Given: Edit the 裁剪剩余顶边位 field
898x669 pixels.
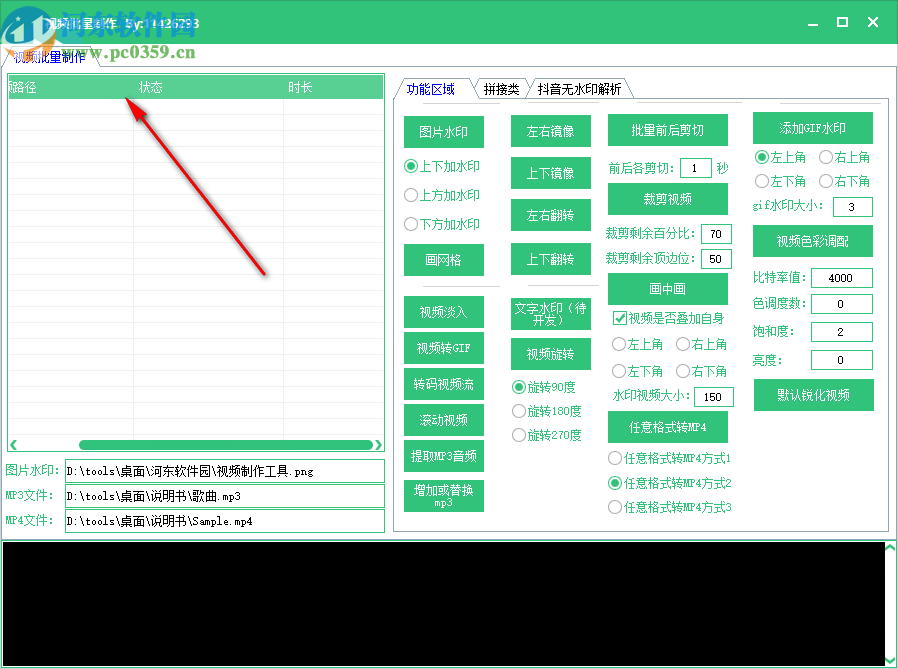Looking at the screenshot, I should 716,259.
